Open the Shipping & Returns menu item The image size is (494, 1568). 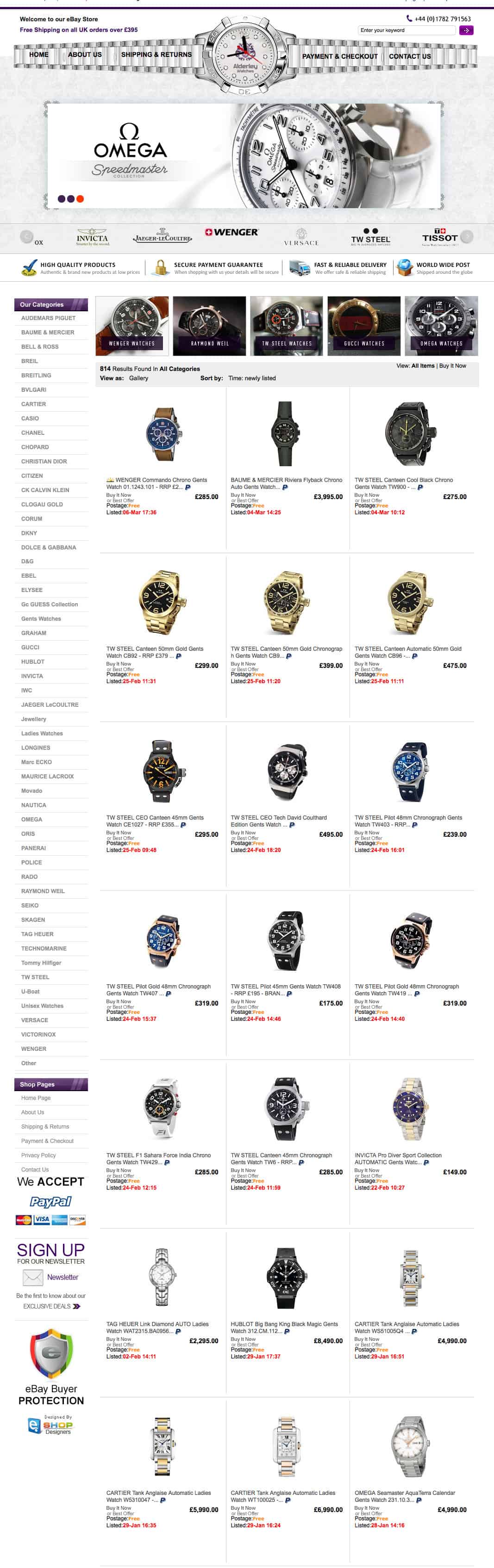coord(156,55)
